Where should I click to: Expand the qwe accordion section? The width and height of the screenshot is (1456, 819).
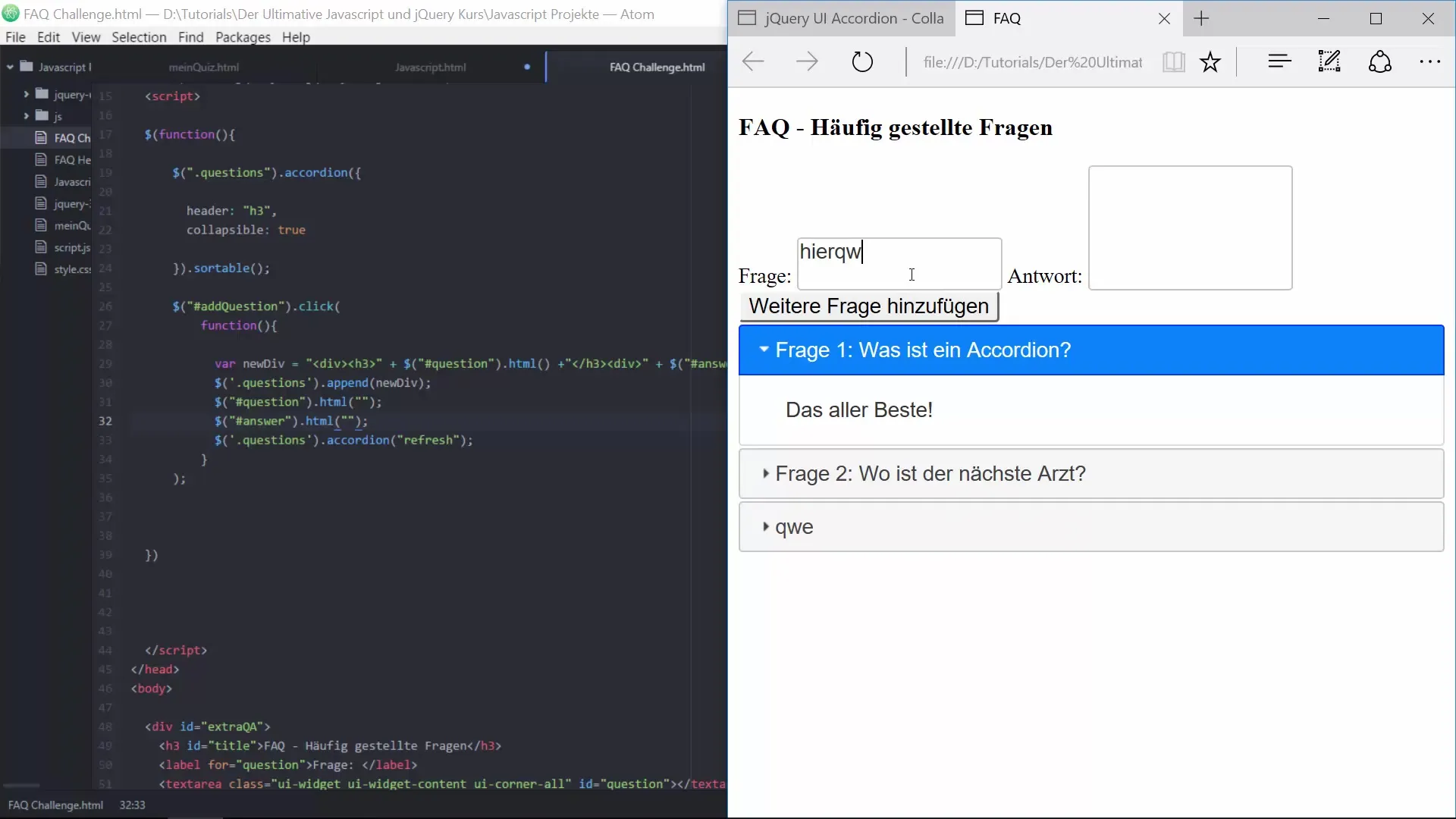coord(1091,527)
